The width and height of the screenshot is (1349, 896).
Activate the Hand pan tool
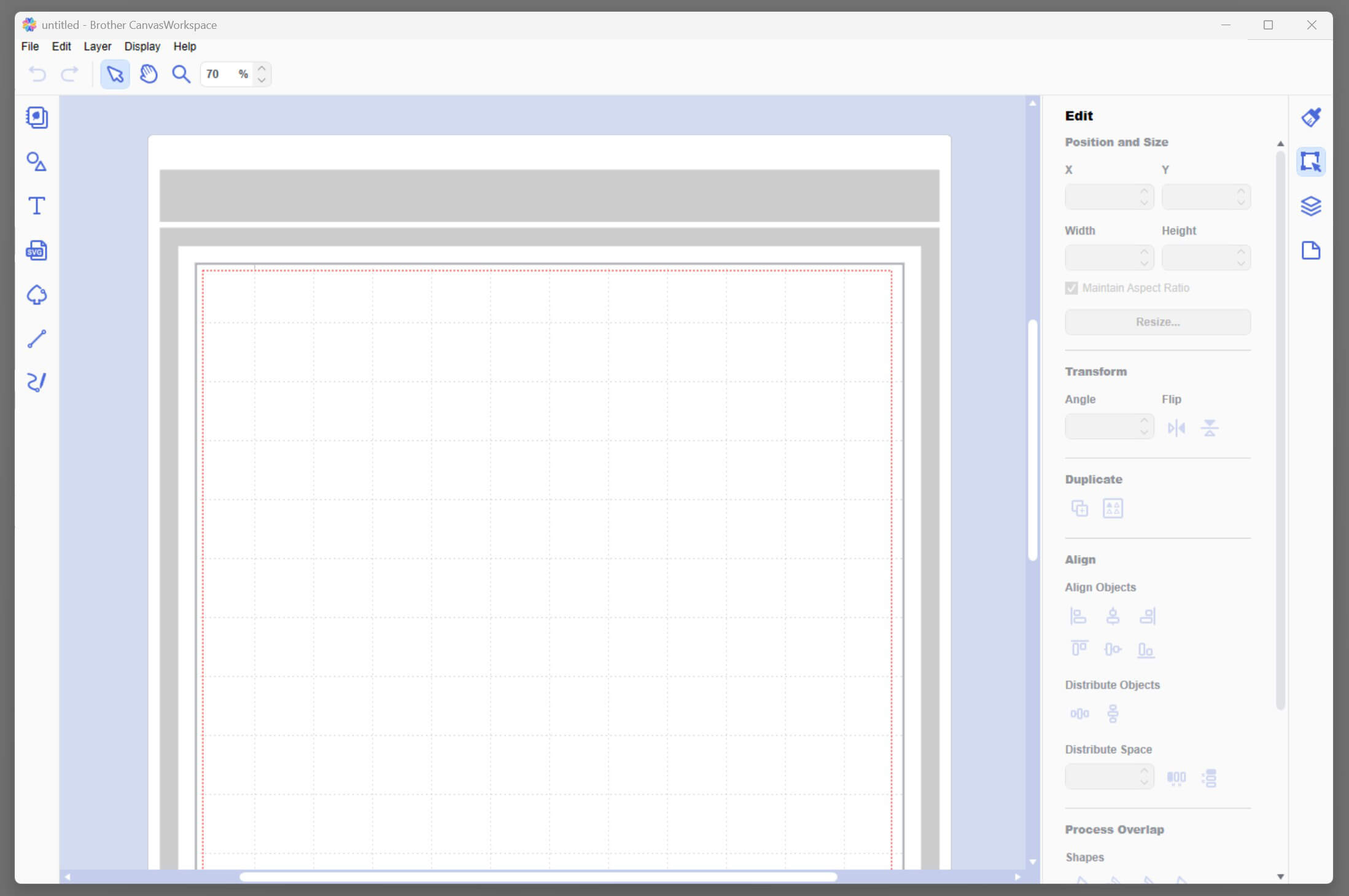(148, 74)
